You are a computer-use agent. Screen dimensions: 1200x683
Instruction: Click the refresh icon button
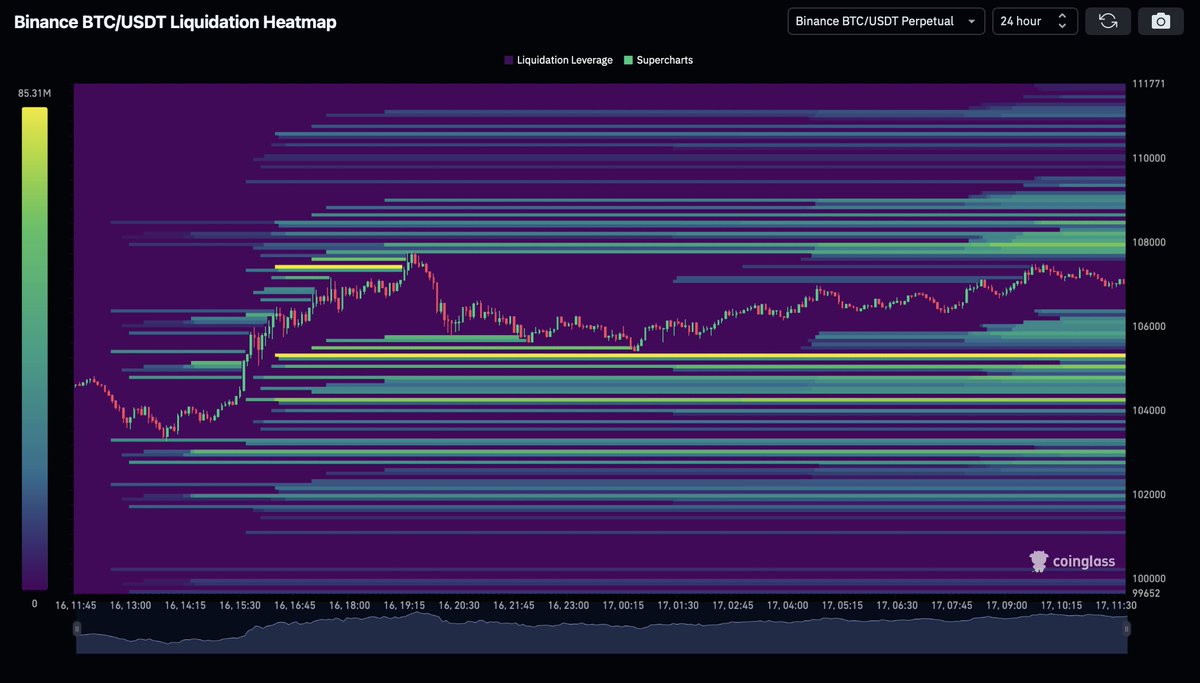(1108, 21)
